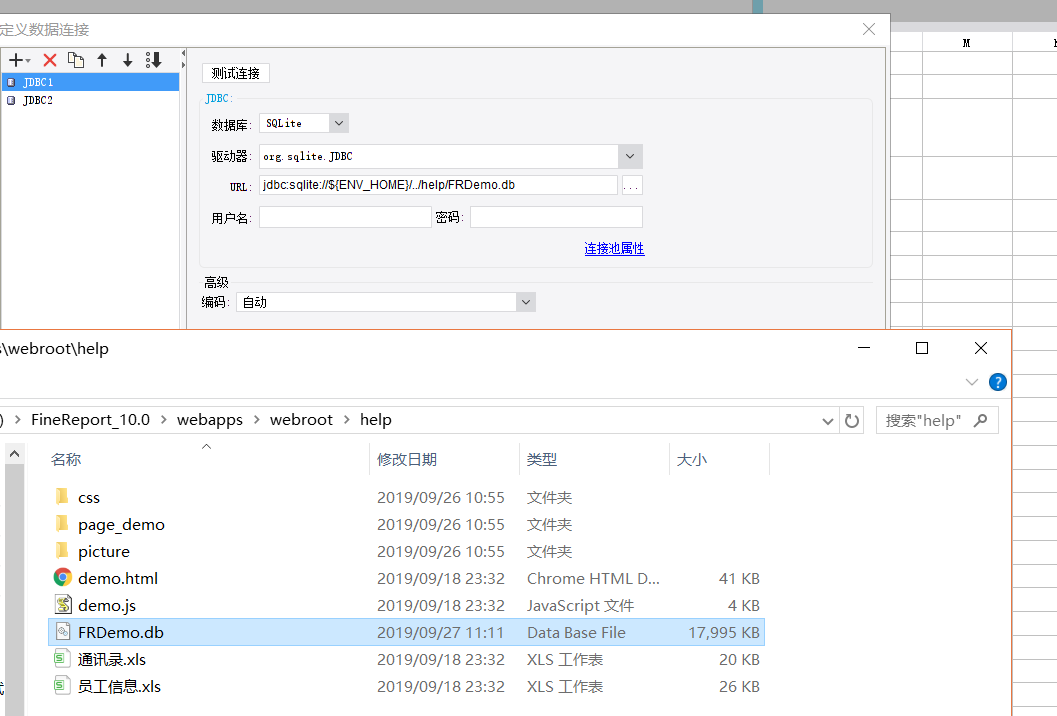Viewport: 1057px width, 716px height.
Task: Click the webapps breadcrumb
Action: 210,419
